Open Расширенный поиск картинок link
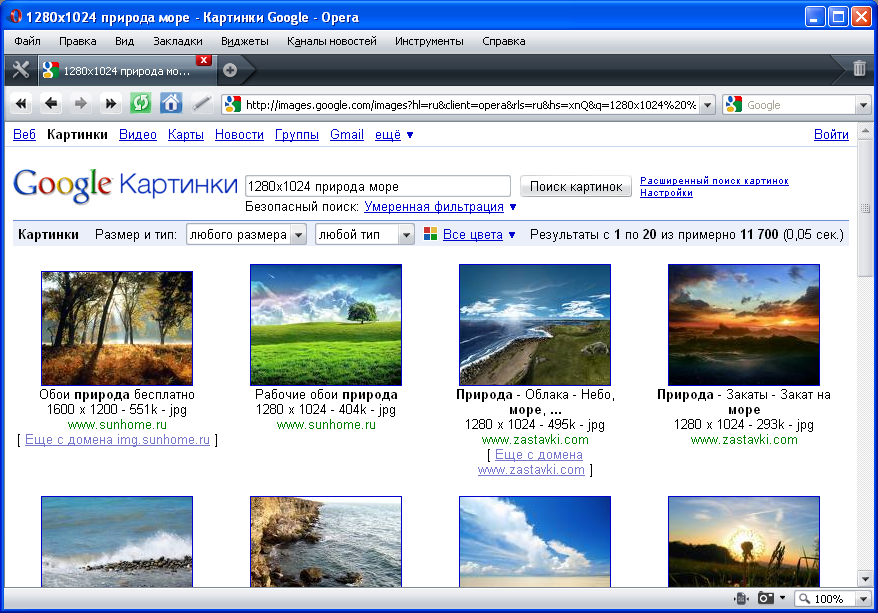The image size is (878, 613). [x=714, y=180]
